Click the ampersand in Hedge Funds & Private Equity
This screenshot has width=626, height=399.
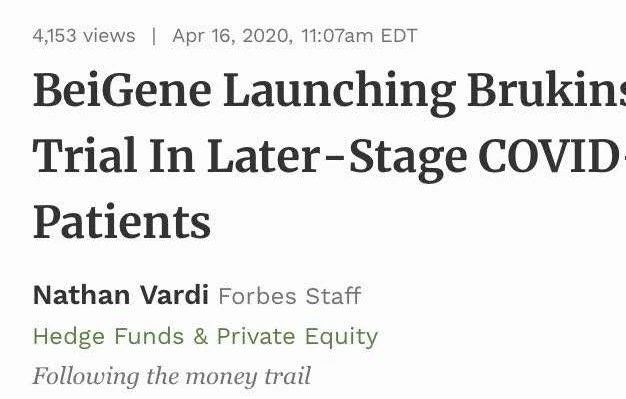[x=200, y=336]
